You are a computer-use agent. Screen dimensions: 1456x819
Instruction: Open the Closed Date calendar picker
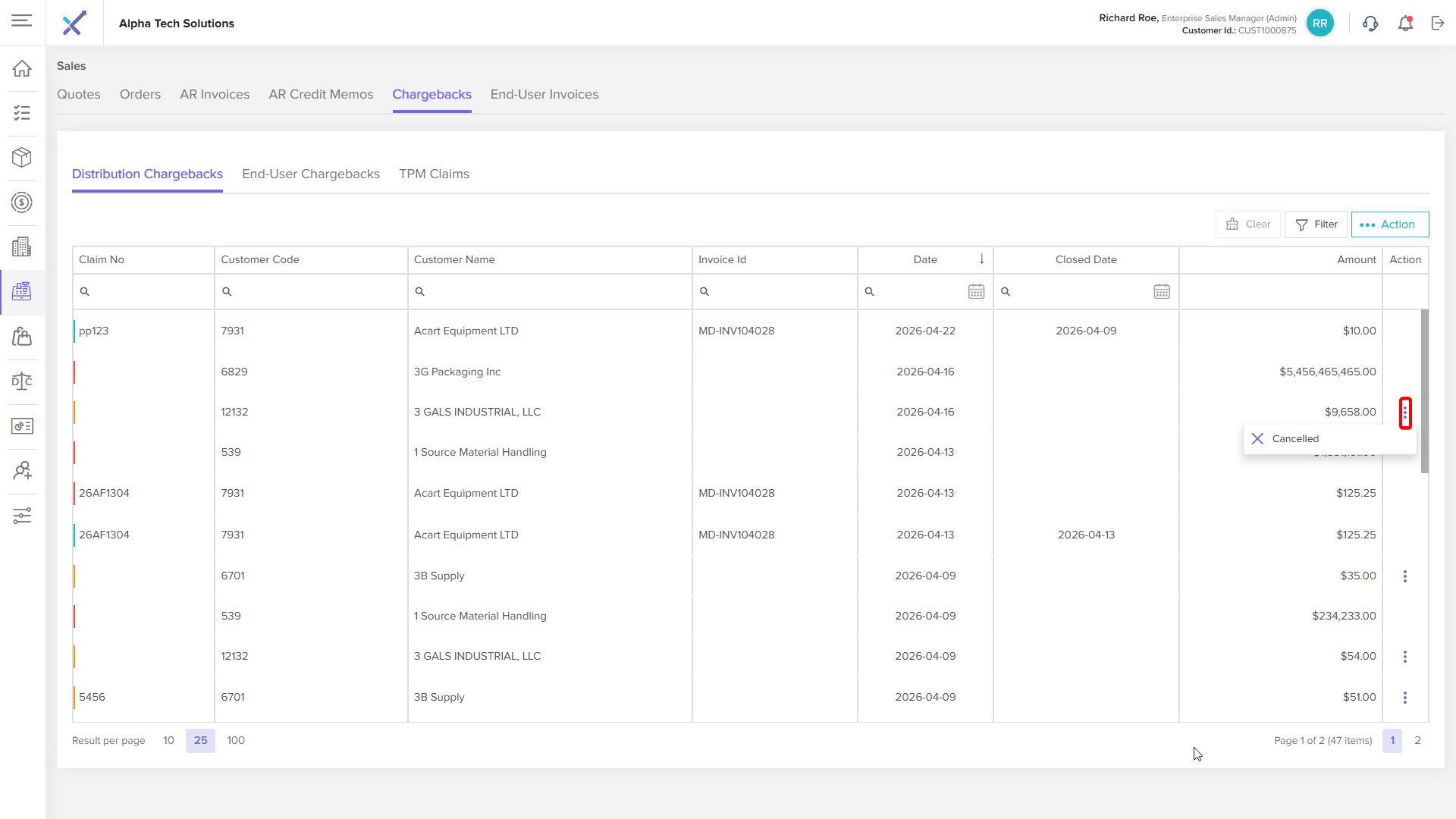(x=1162, y=292)
